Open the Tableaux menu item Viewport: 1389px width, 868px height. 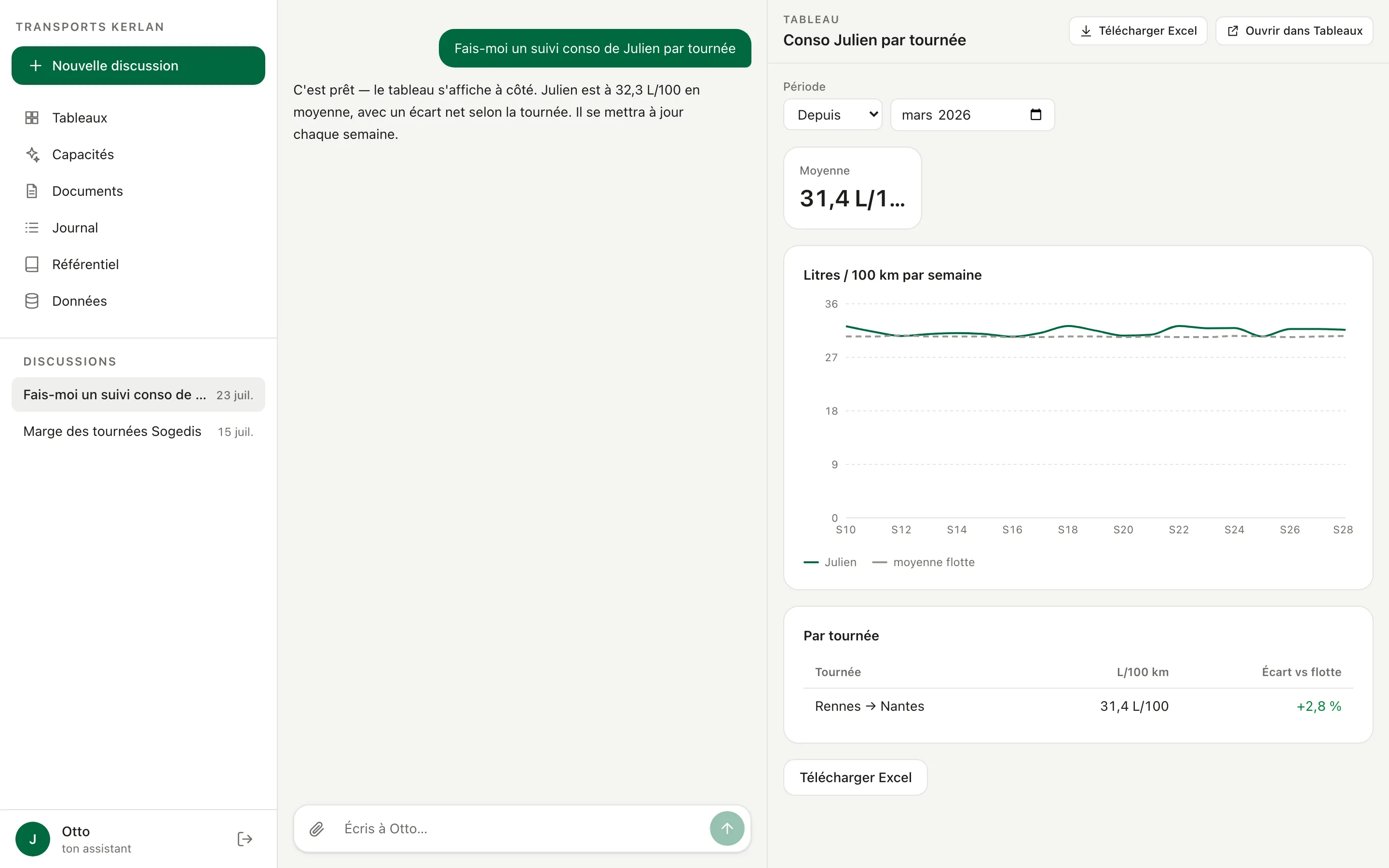(x=138, y=118)
